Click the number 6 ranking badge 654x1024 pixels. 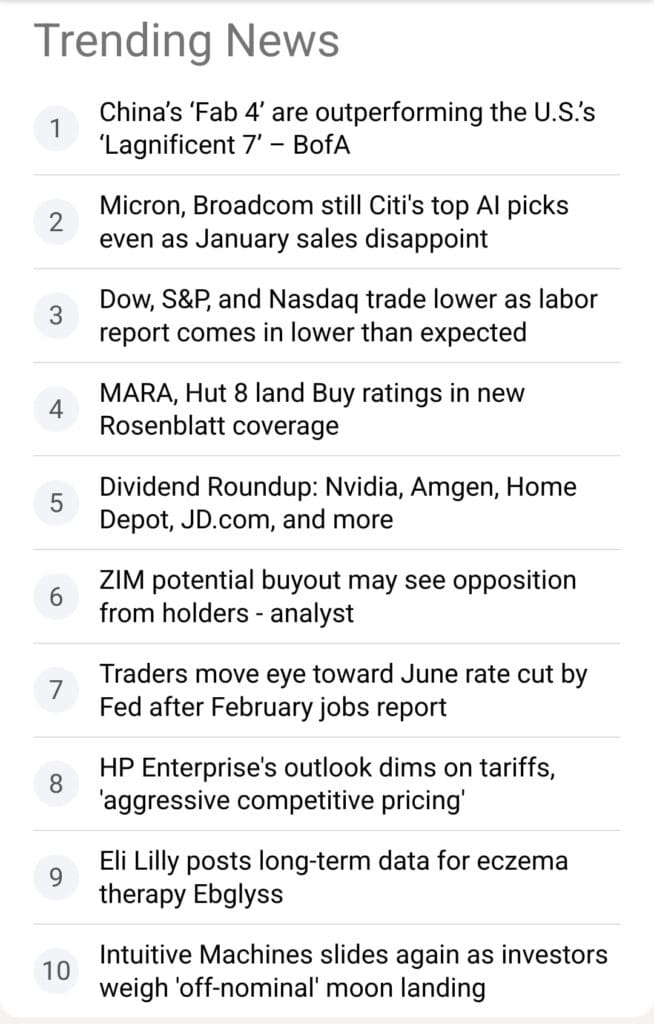[57, 596]
